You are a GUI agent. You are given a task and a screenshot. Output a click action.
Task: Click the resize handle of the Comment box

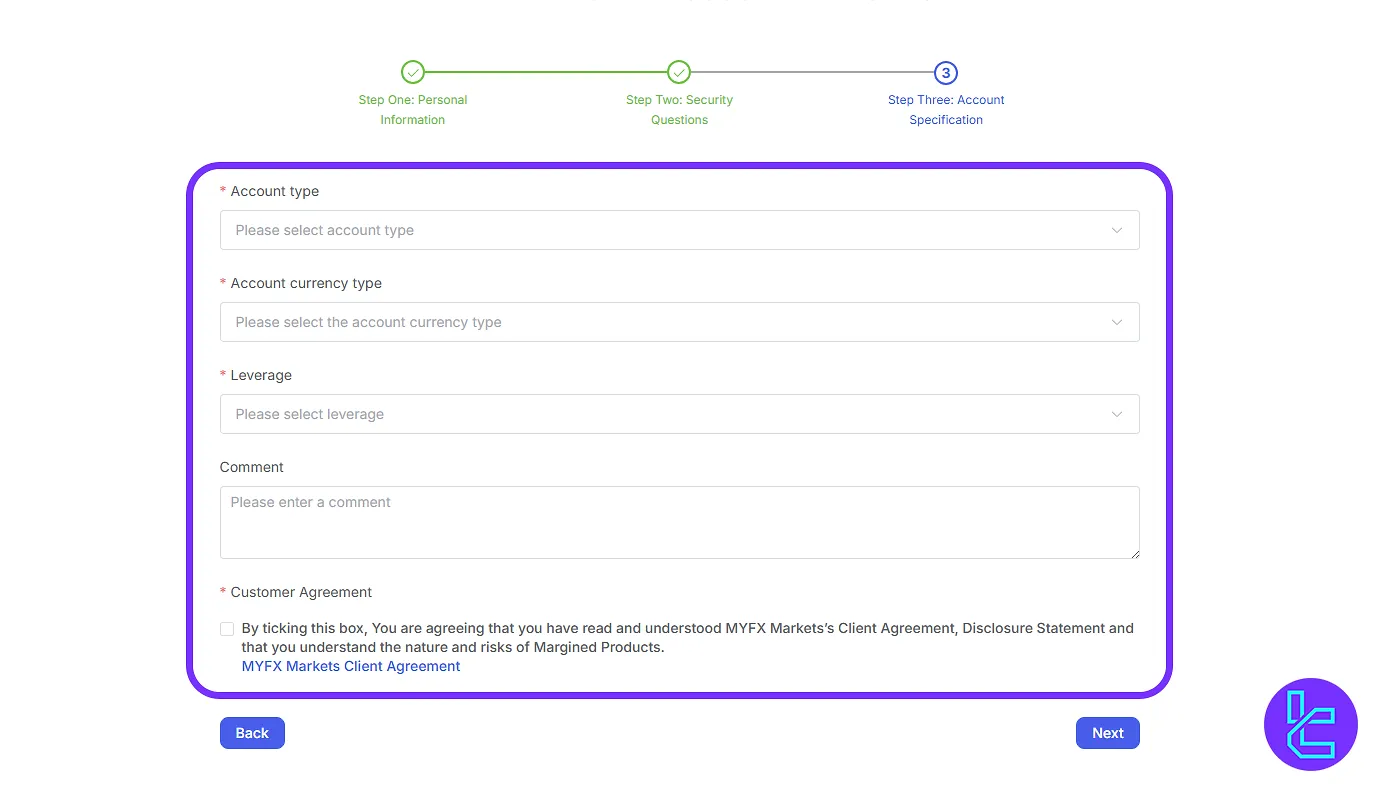click(1134, 553)
